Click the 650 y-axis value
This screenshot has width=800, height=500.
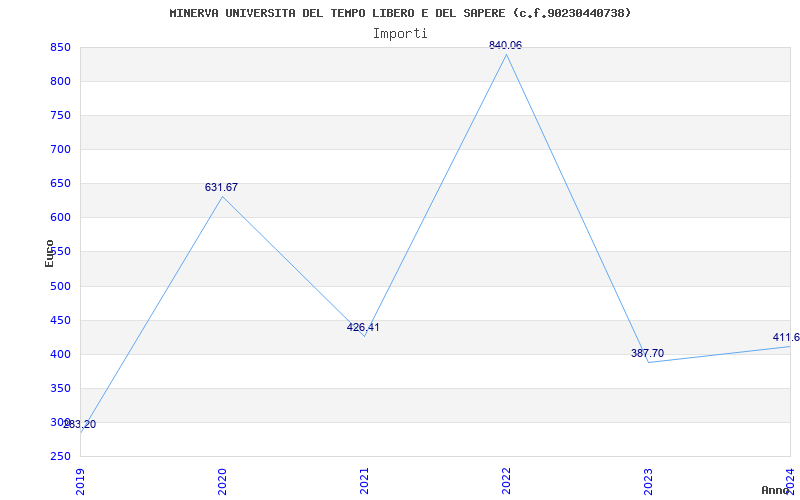(60, 184)
